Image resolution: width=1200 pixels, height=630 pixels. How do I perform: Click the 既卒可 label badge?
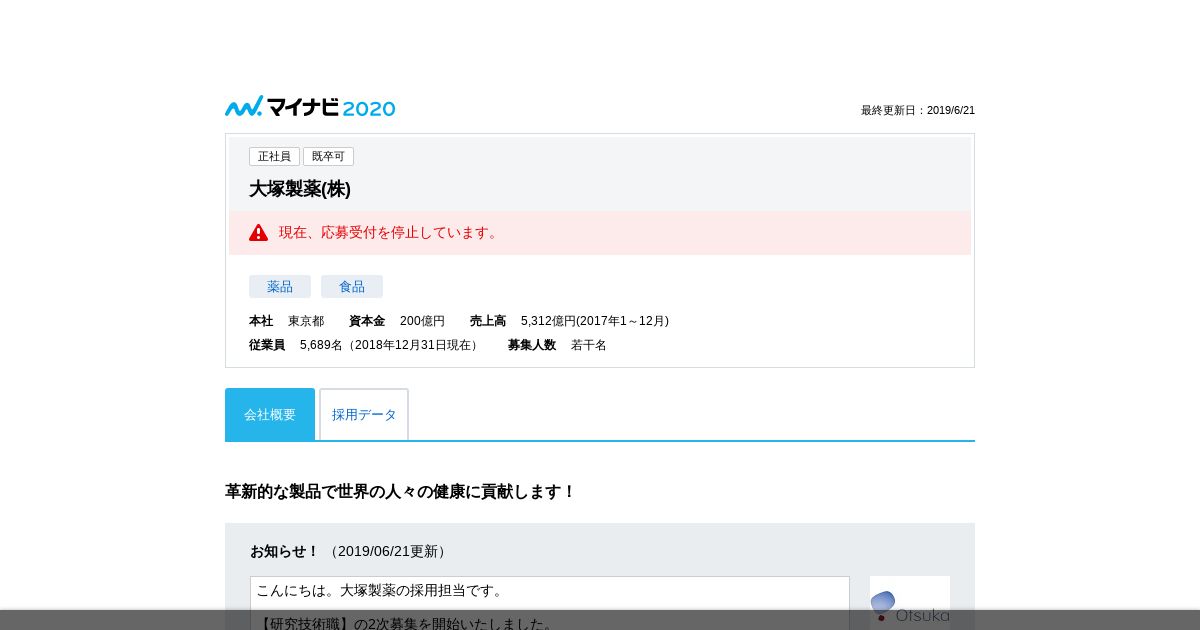coord(328,157)
